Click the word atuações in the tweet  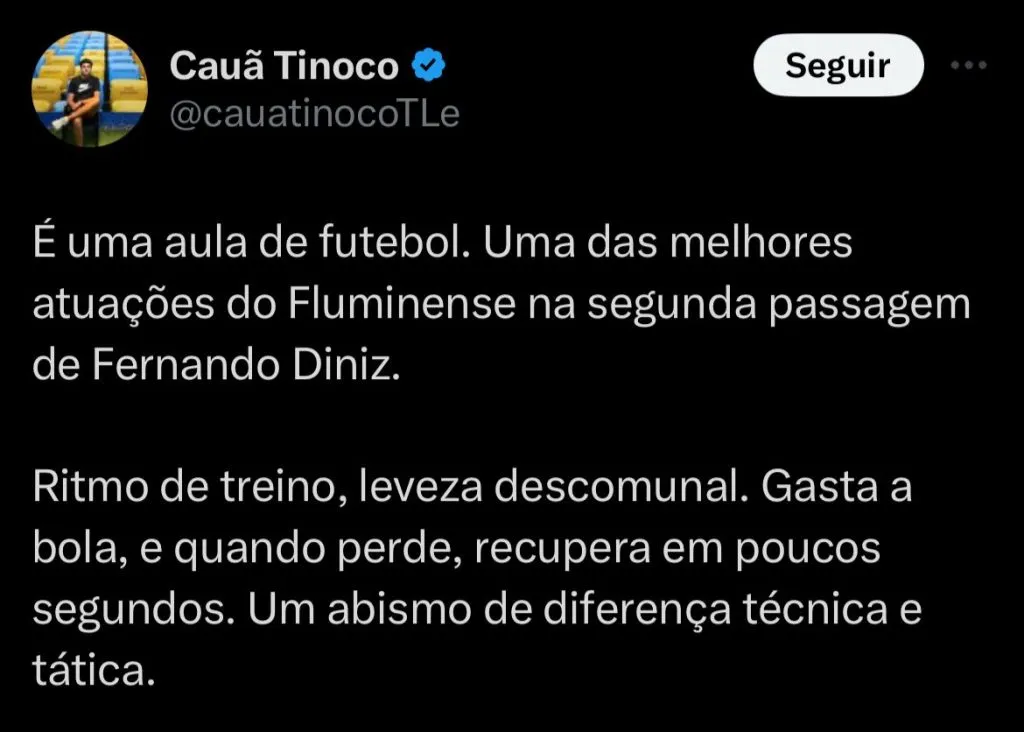pos(123,305)
